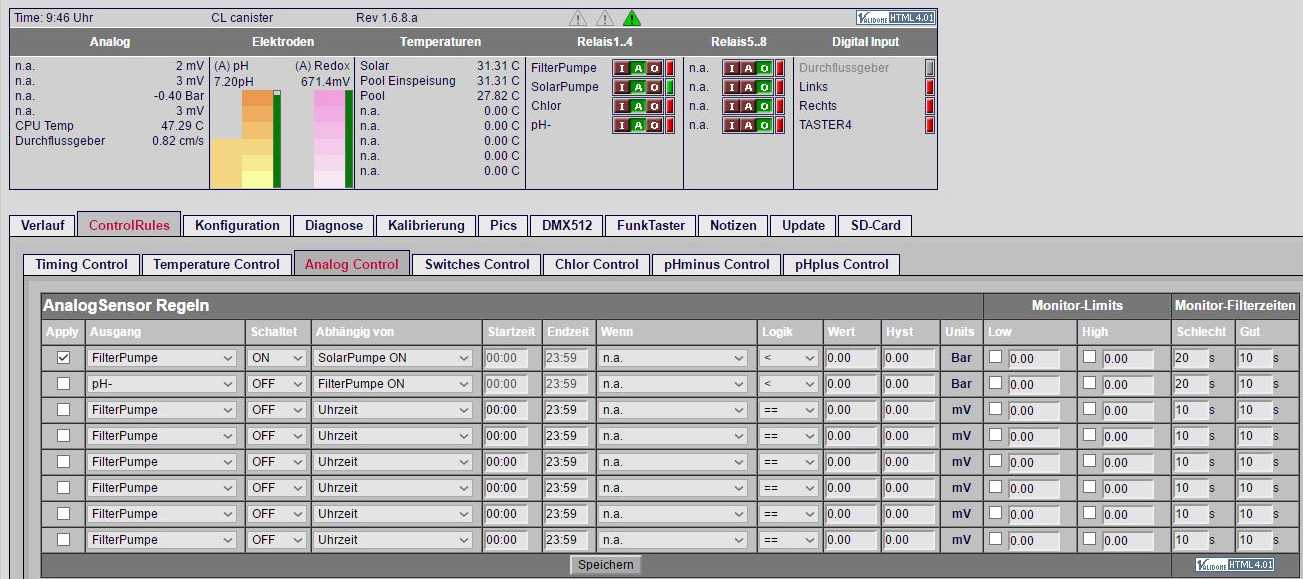Image resolution: width=1303 pixels, height=579 pixels.
Task: Click the 'Rev 1.6.8.a' version text
Action: pos(387,18)
